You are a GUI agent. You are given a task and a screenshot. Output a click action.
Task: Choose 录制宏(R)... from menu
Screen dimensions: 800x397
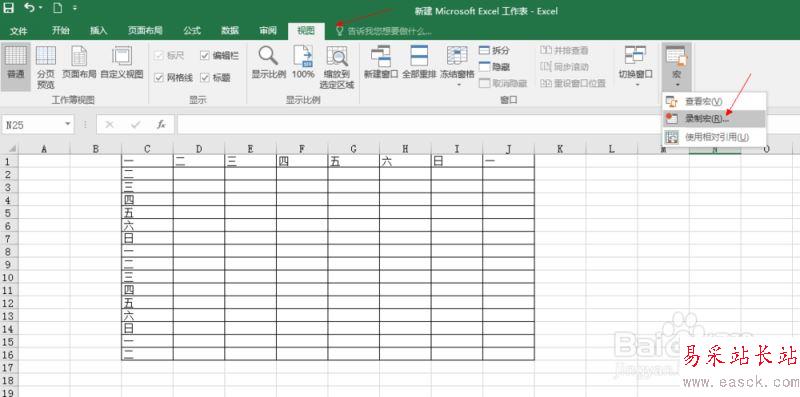(x=714, y=119)
